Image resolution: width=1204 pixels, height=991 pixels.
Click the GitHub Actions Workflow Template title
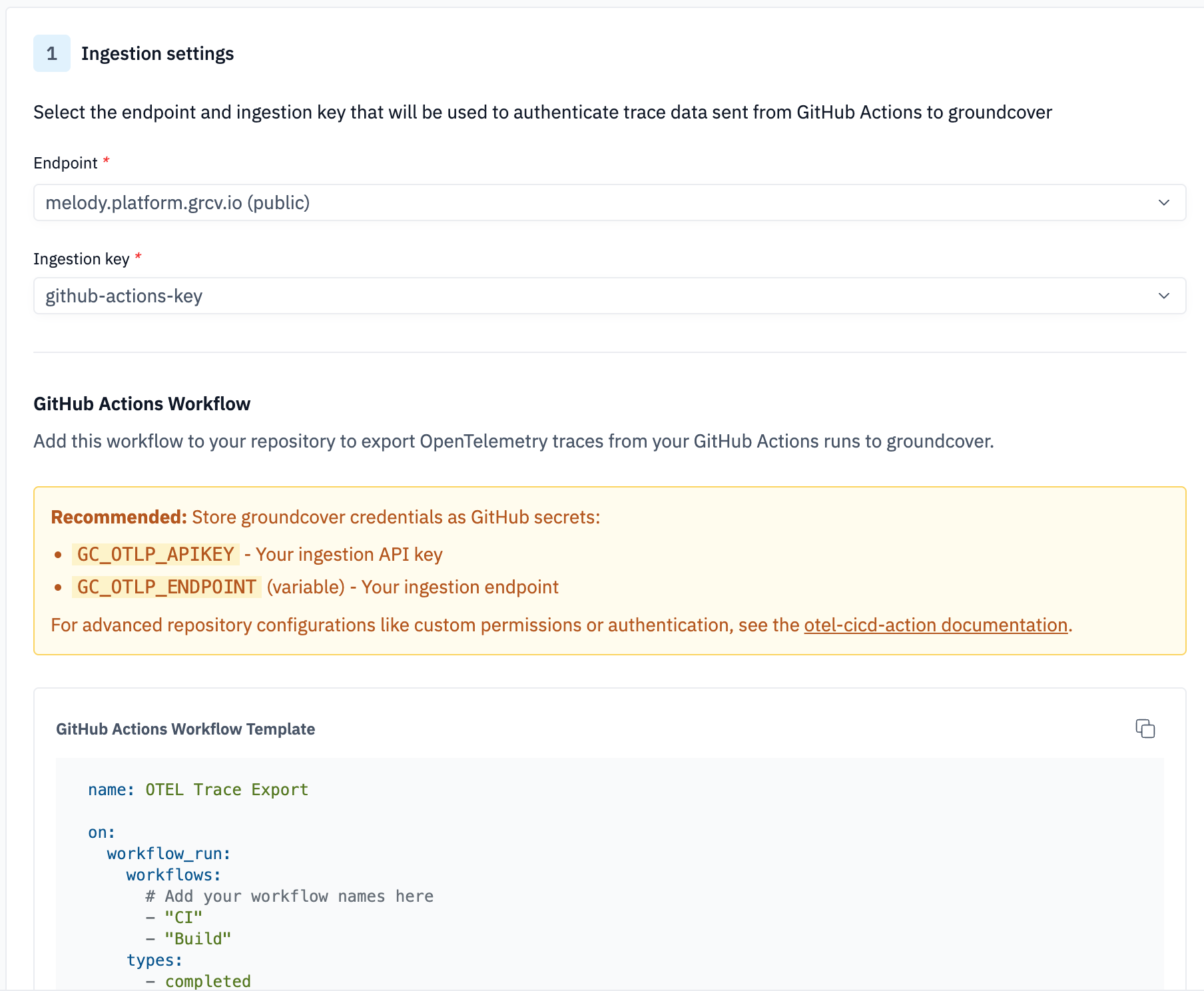coord(185,729)
